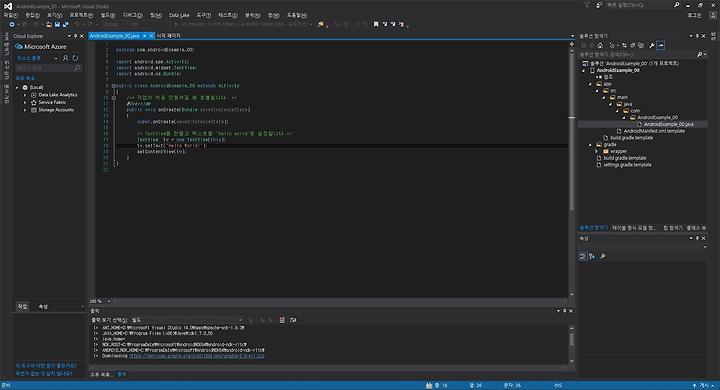Click the Save icon in the toolbar

57,24
